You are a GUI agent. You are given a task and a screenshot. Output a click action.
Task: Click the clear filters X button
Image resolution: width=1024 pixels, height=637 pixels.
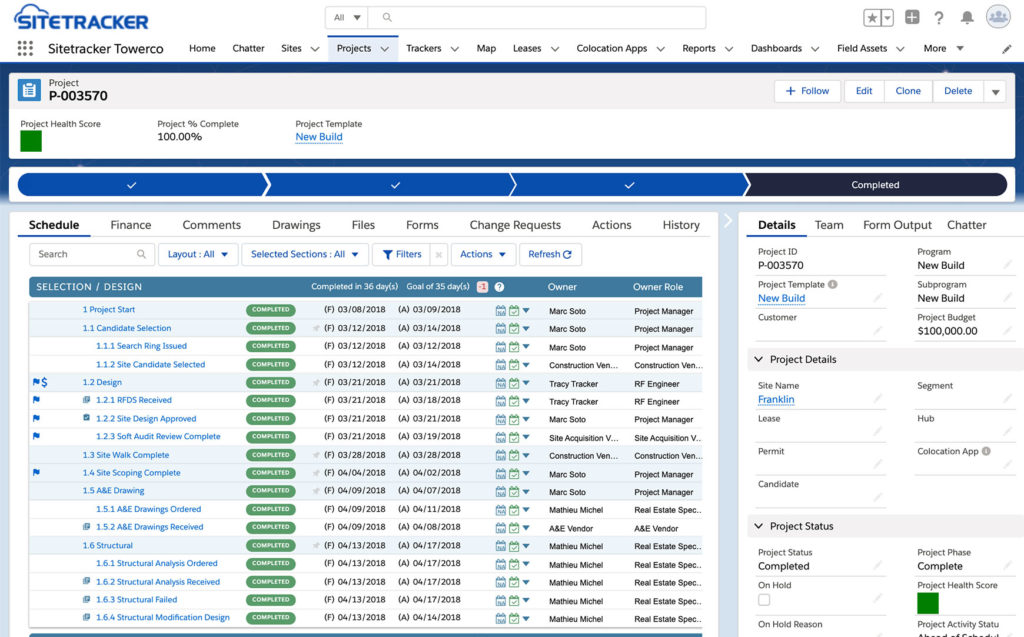tap(439, 254)
